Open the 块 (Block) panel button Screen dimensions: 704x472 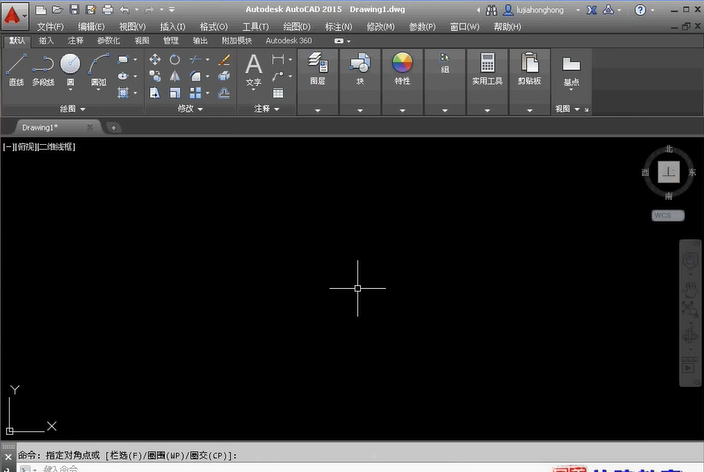(x=360, y=68)
